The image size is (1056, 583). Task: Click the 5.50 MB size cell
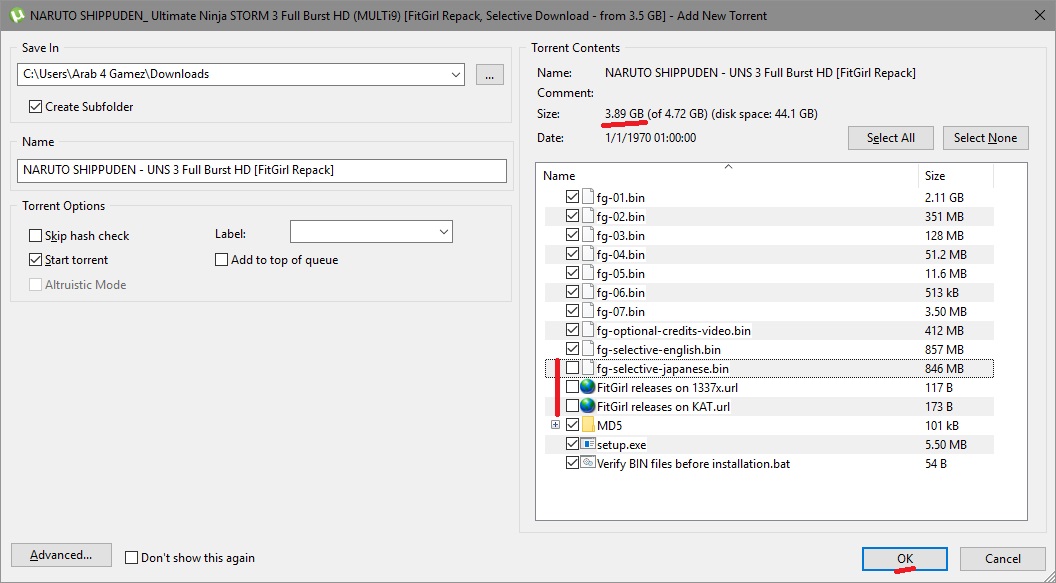pyautogui.click(x=946, y=444)
